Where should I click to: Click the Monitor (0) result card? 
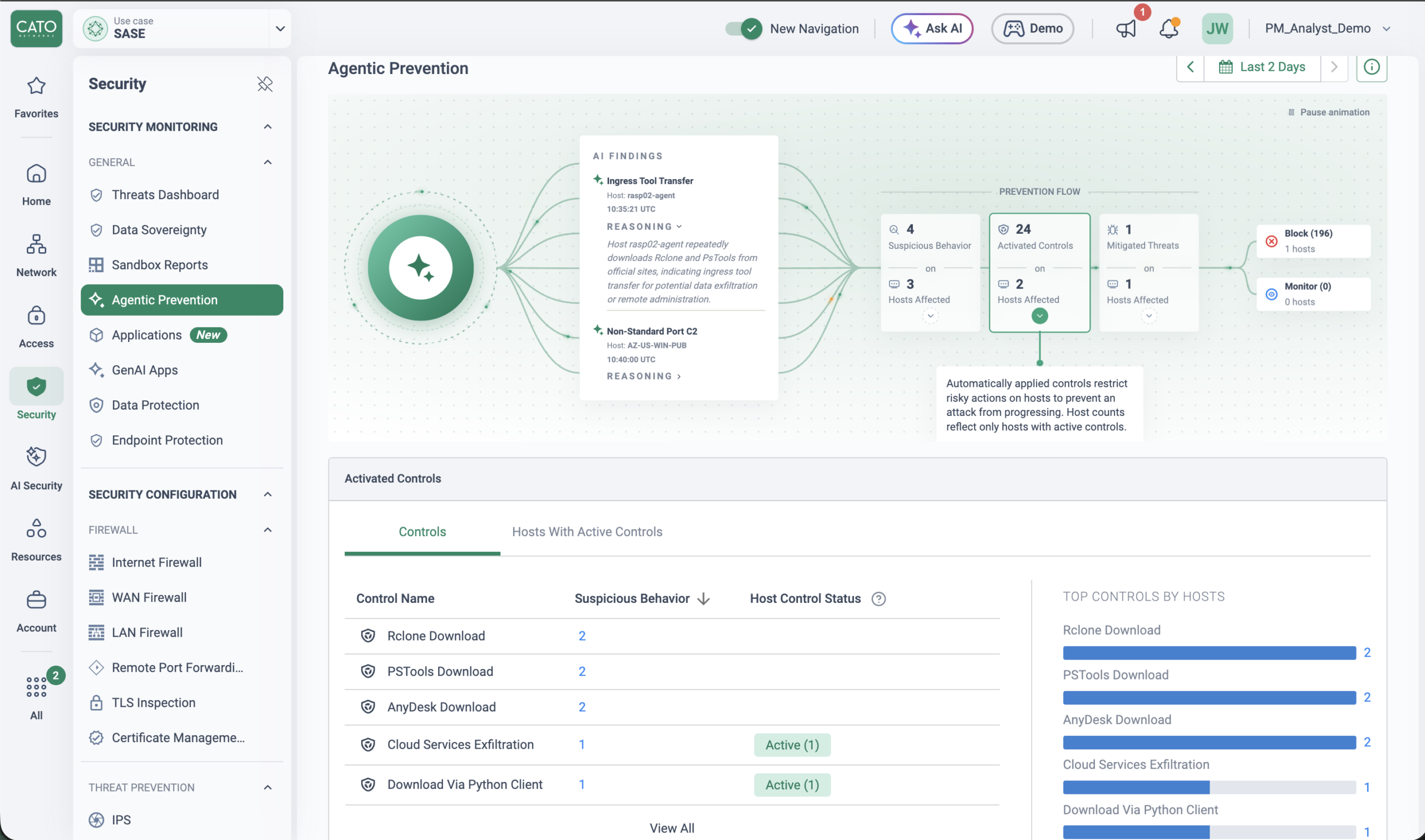tap(1314, 294)
